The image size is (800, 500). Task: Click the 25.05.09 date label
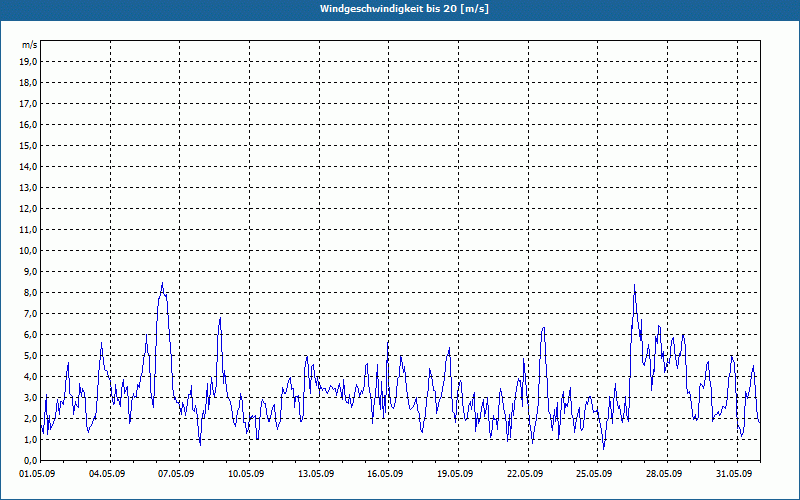tap(594, 473)
